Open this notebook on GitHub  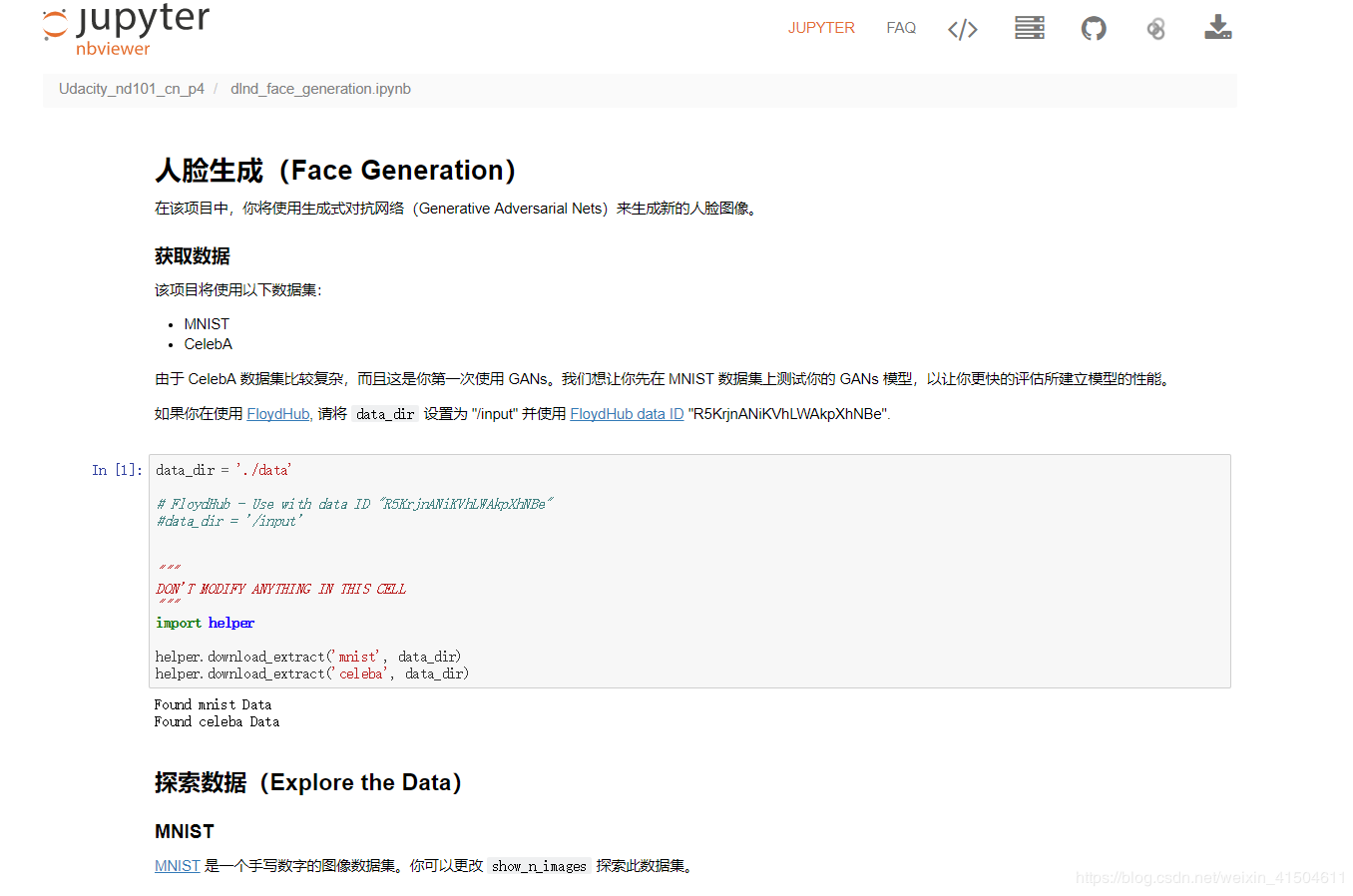1094,28
